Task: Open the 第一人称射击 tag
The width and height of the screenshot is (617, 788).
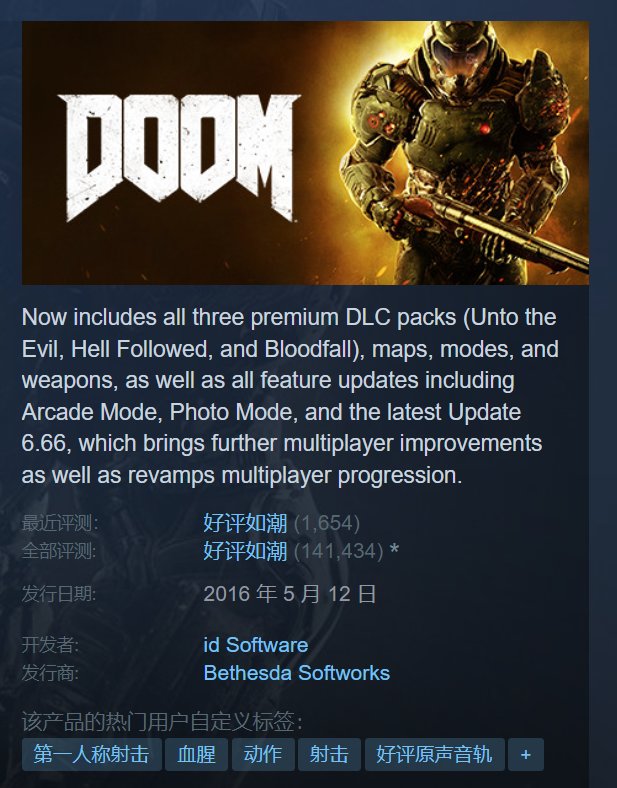Action: 91,754
